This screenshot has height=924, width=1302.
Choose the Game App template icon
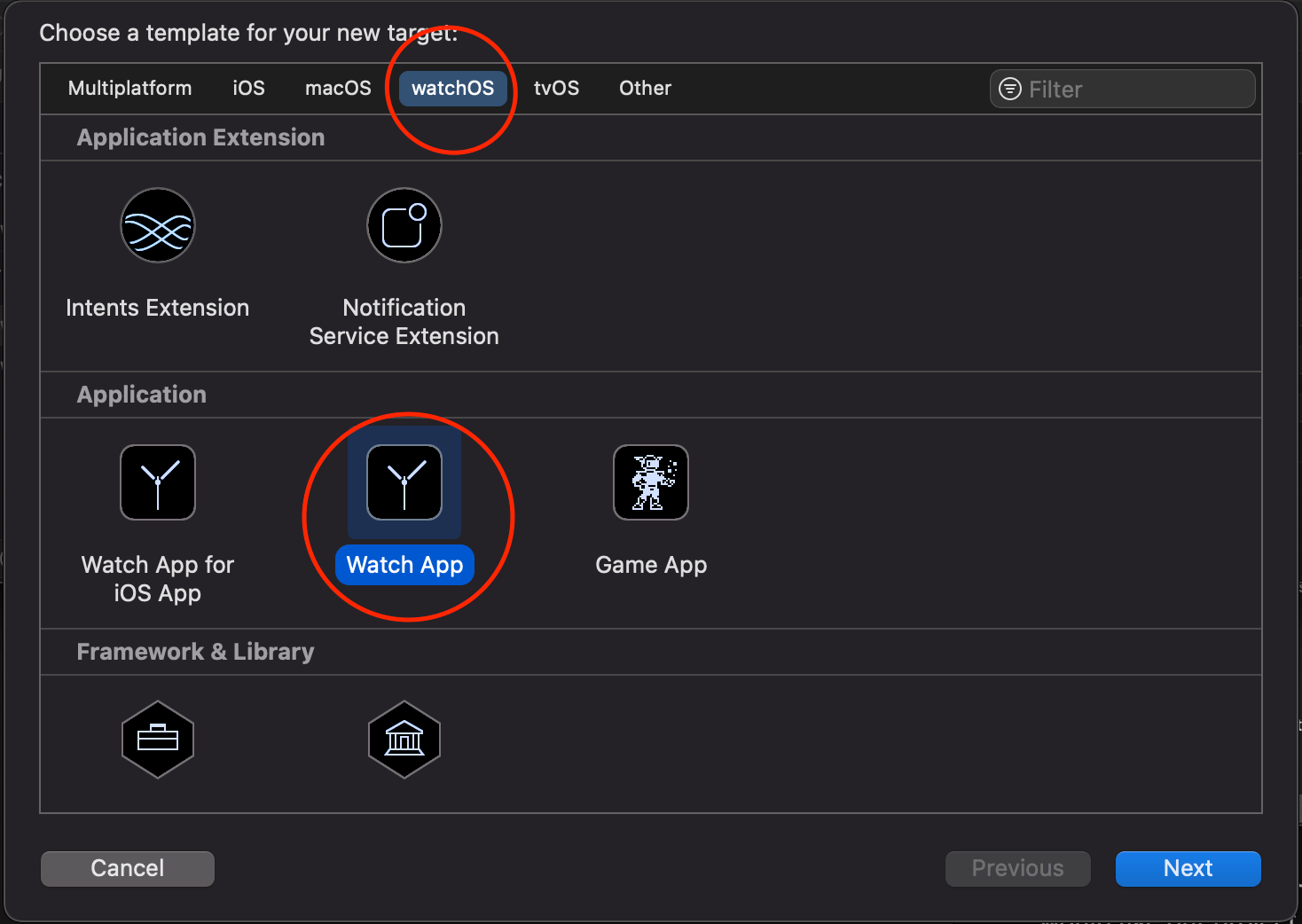tap(650, 482)
